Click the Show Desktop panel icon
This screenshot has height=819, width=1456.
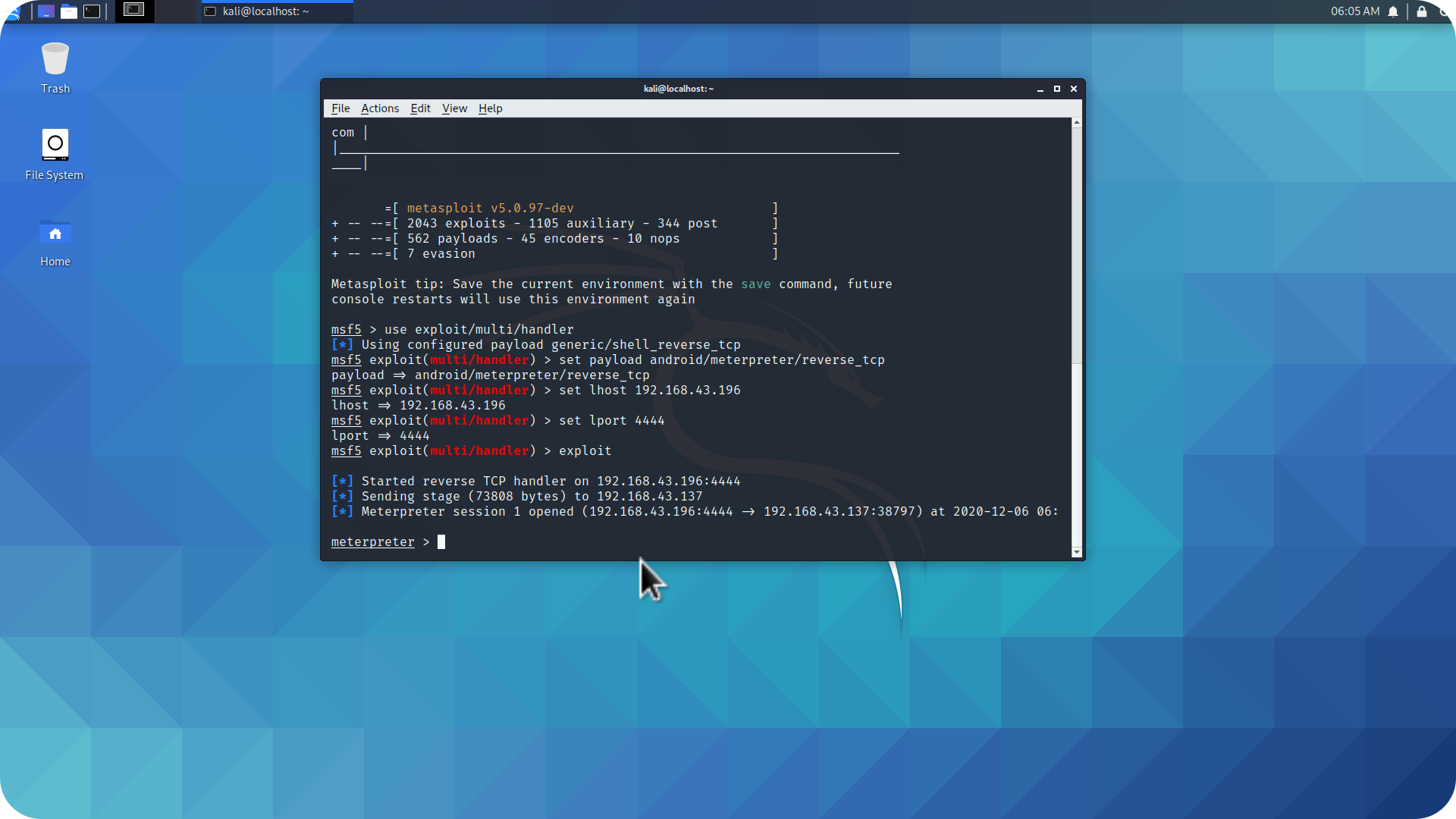[46, 11]
